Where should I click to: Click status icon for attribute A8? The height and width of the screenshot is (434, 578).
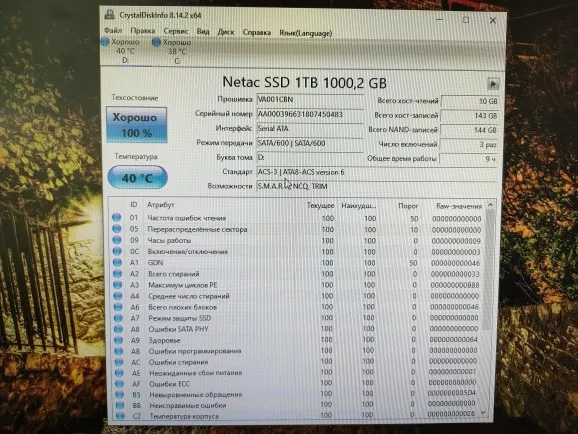tap(118, 329)
